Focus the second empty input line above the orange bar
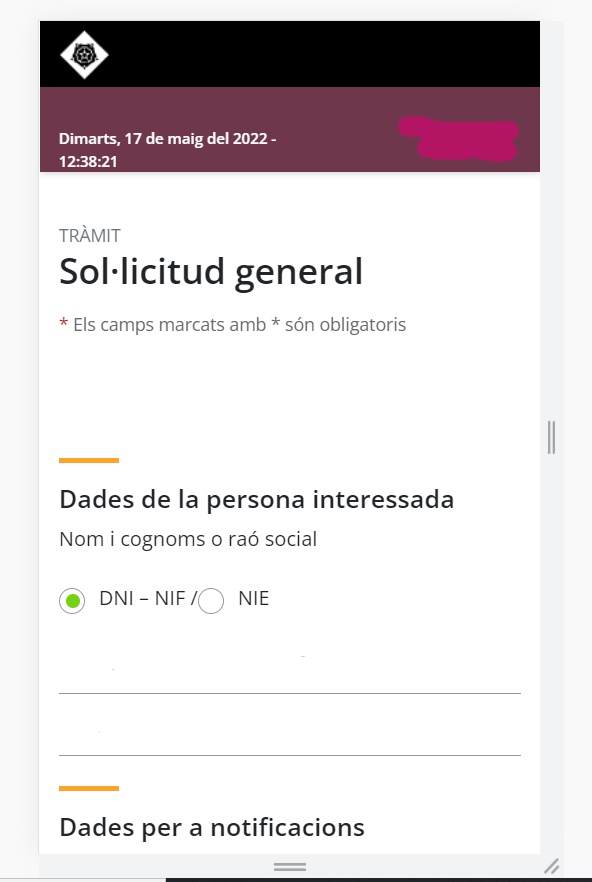Image resolution: width=592 pixels, height=882 pixels. coord(290,737)
